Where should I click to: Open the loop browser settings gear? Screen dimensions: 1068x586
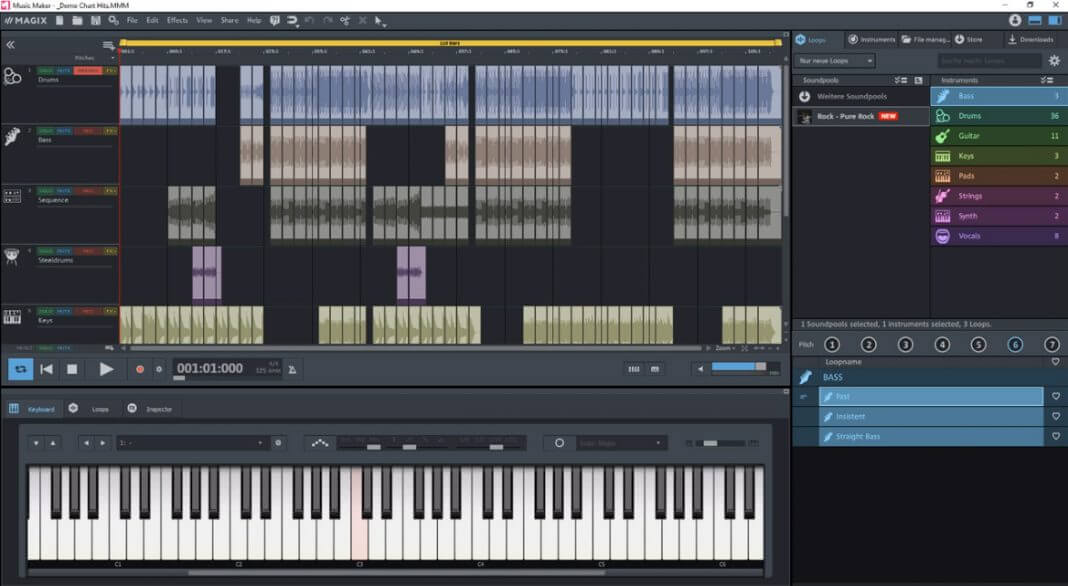[x=1053, y=61]
